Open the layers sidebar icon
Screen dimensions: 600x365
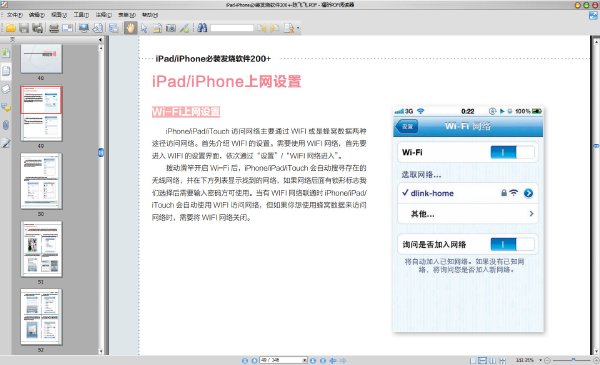click(x=6, y=89)
